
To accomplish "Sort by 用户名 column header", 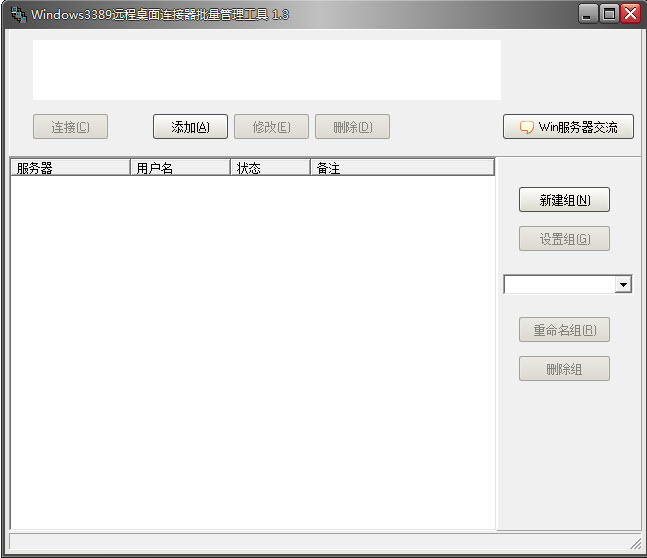I will coord(180,168).
